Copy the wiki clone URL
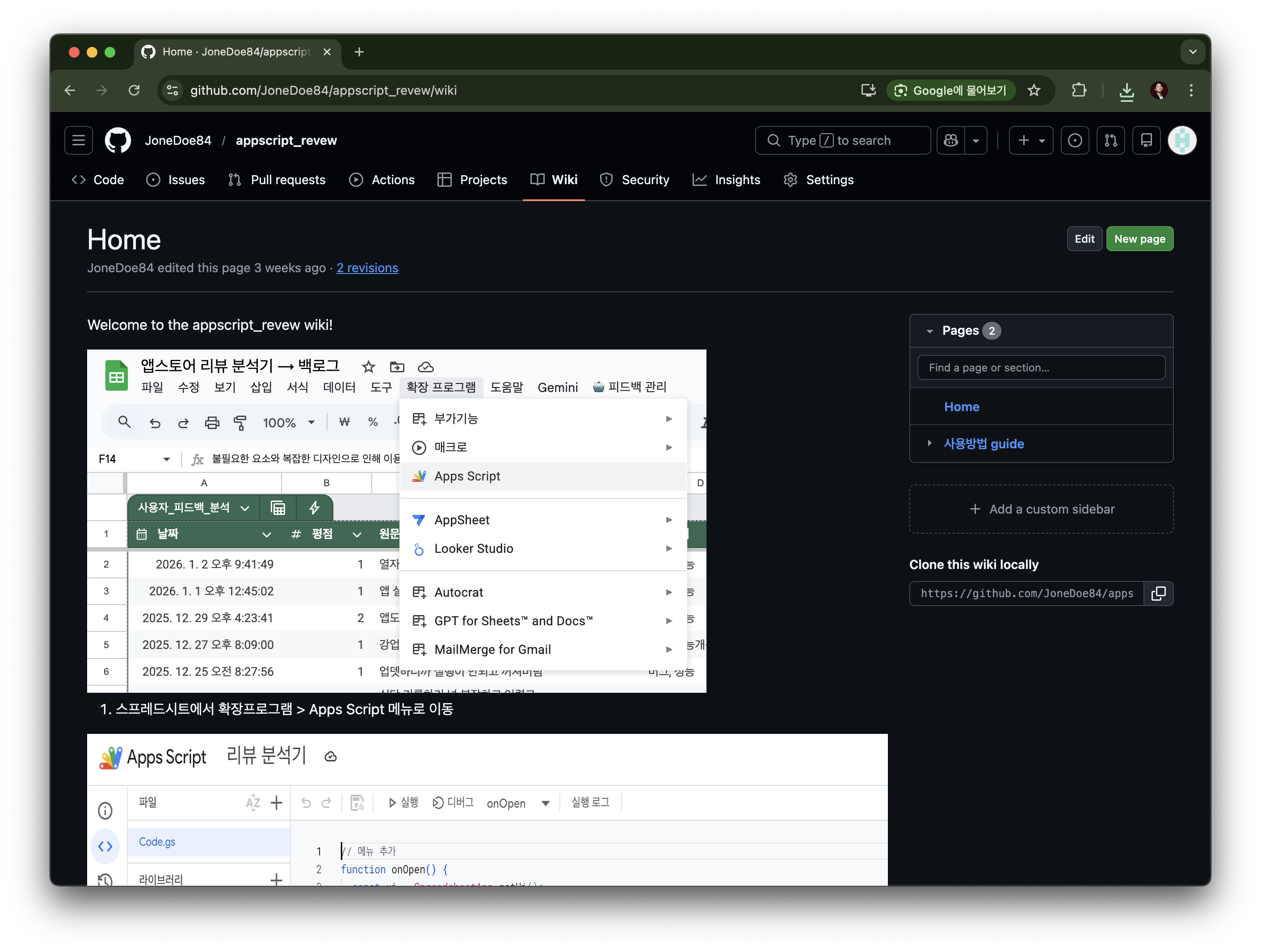 coord(1158,594)
